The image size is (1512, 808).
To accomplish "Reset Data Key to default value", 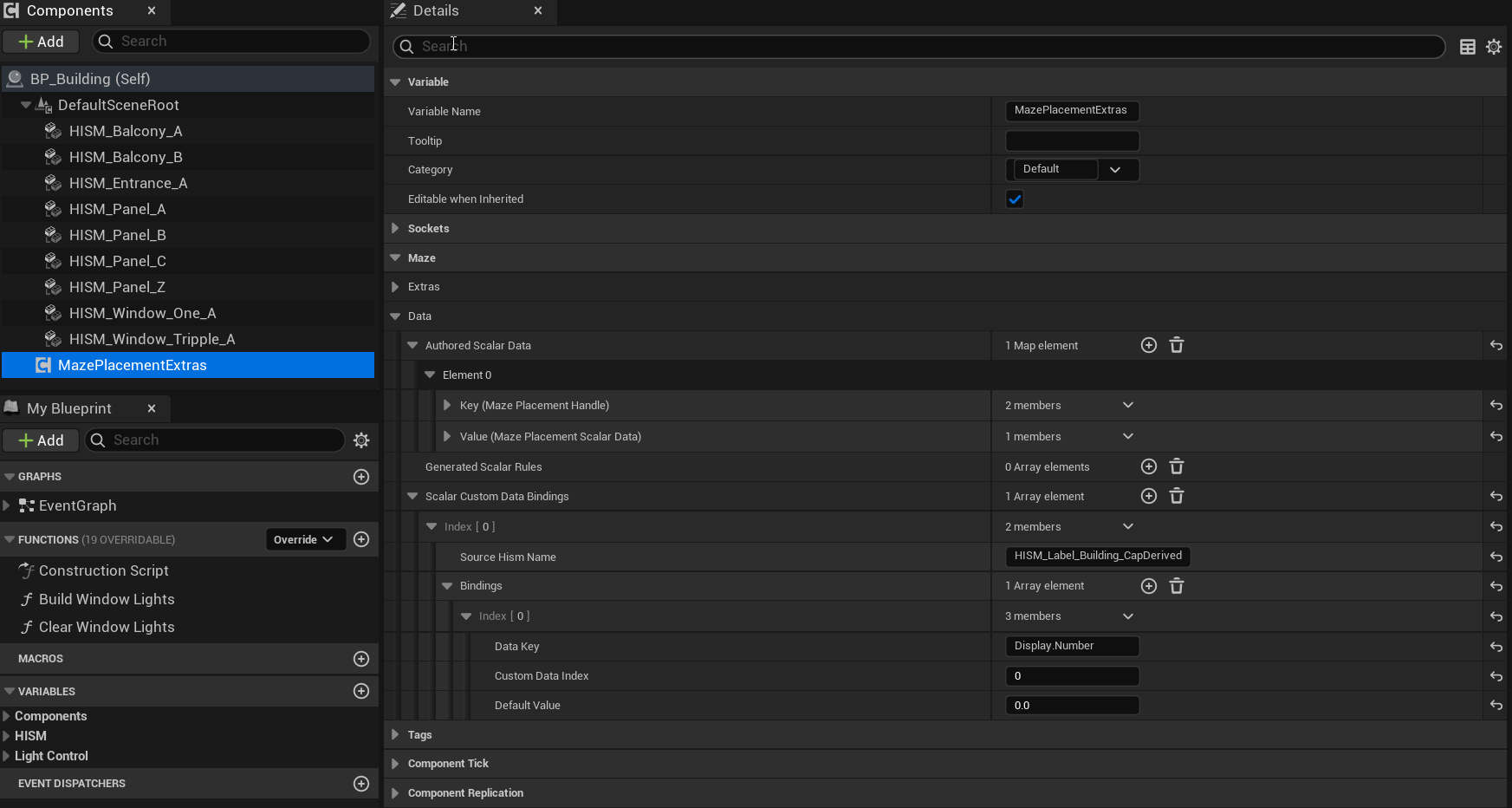I will [1496, 647].
